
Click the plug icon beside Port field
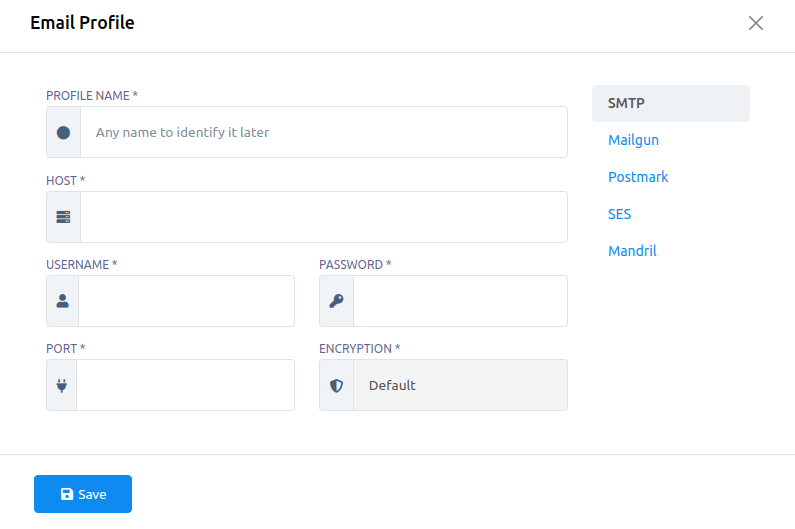coord(62,385)
